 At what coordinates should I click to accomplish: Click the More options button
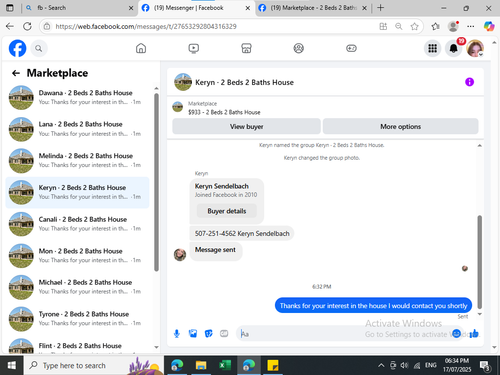point(401,127)
